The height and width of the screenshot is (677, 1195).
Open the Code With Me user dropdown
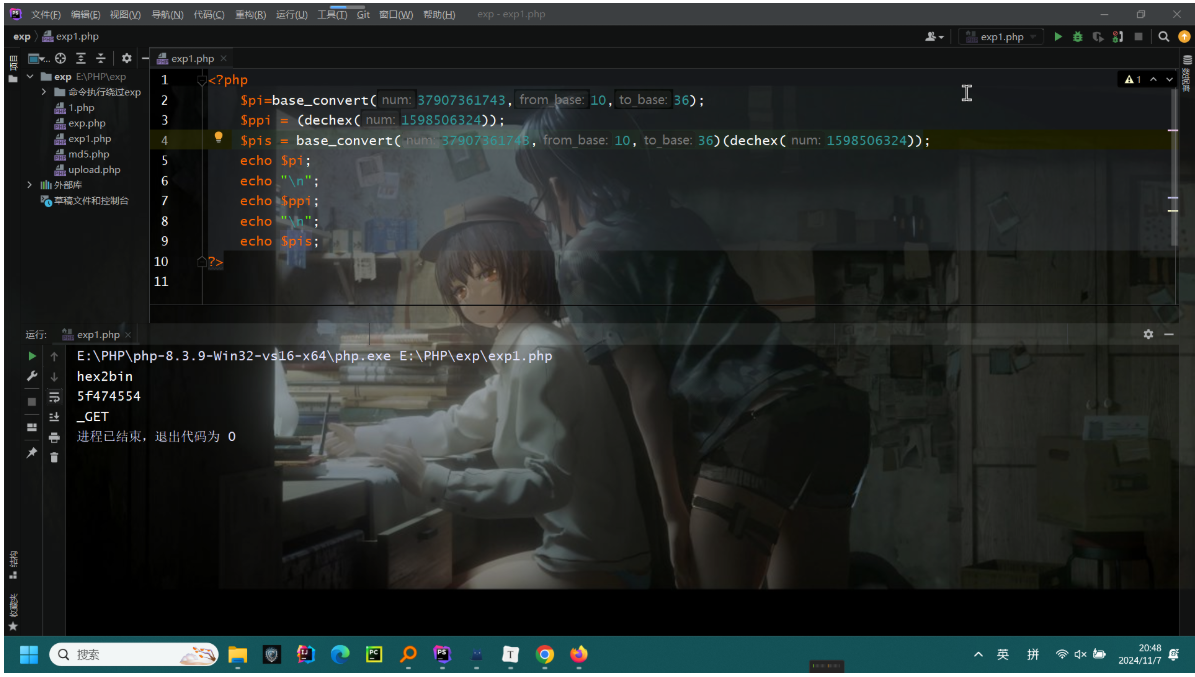tap(934, 37)
